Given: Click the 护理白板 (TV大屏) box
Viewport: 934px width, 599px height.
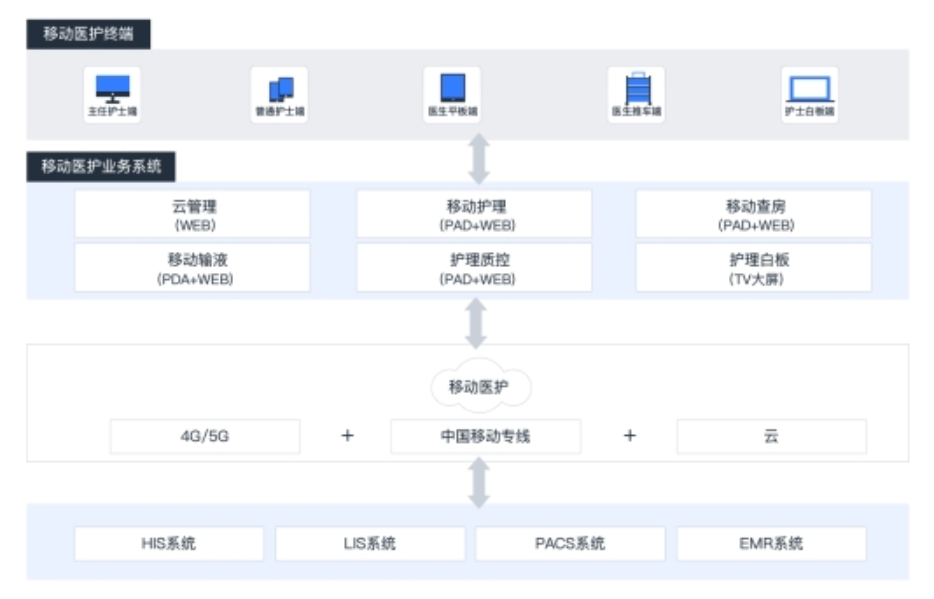Looking at the screenshot, I should point(754,267).
